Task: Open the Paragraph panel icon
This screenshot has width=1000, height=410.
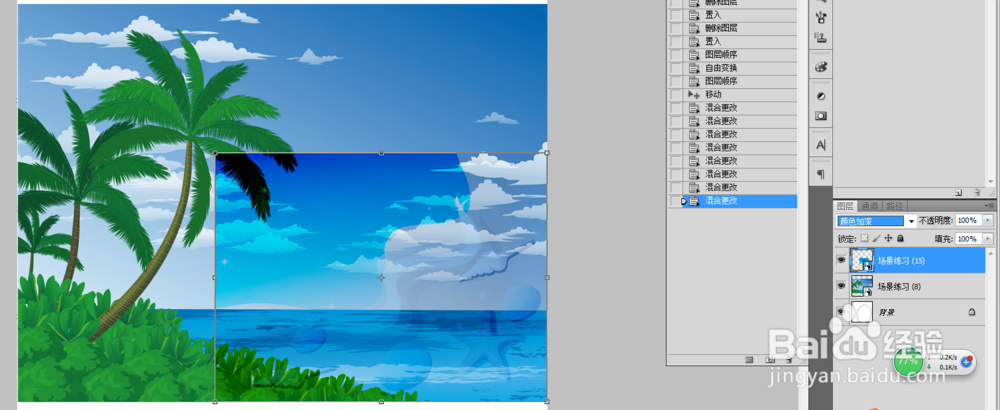Action: (821, 174)
